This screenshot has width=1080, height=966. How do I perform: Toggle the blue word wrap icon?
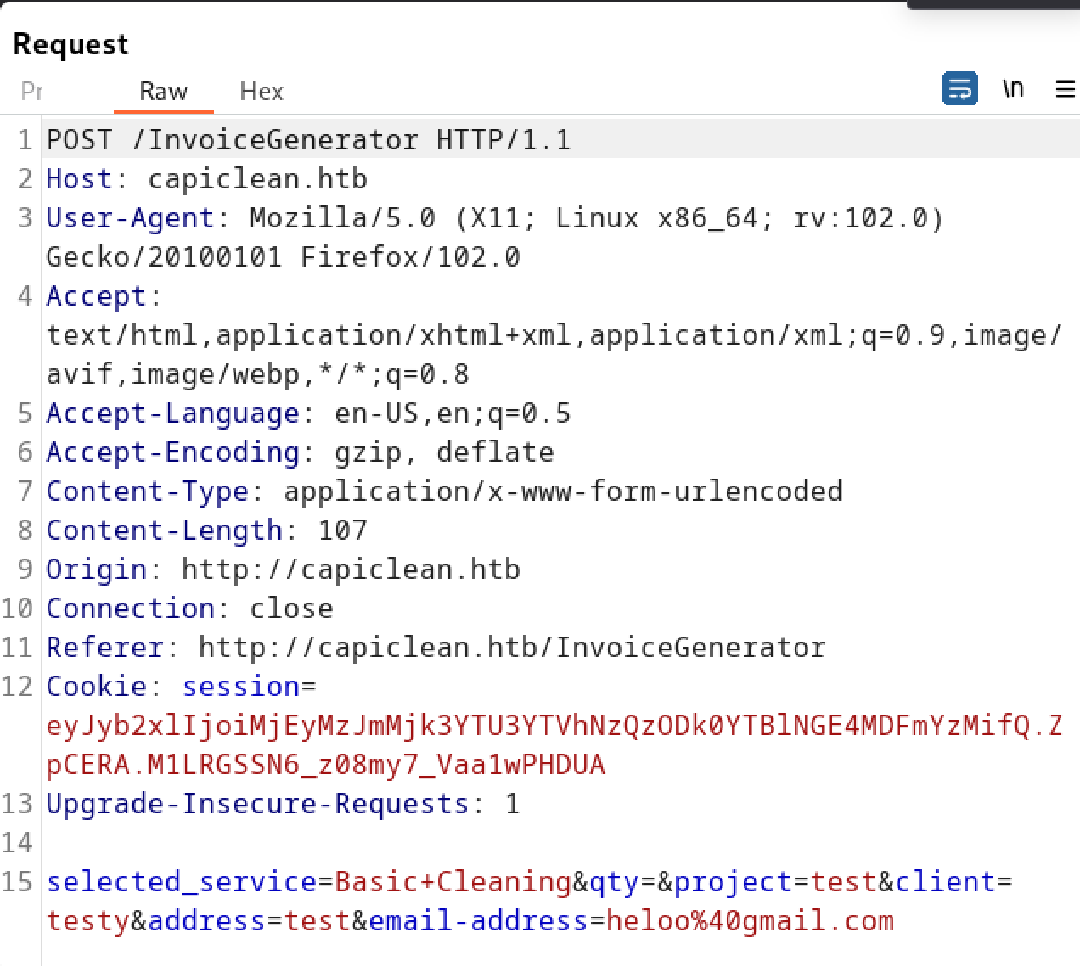(x=959, y=89)
